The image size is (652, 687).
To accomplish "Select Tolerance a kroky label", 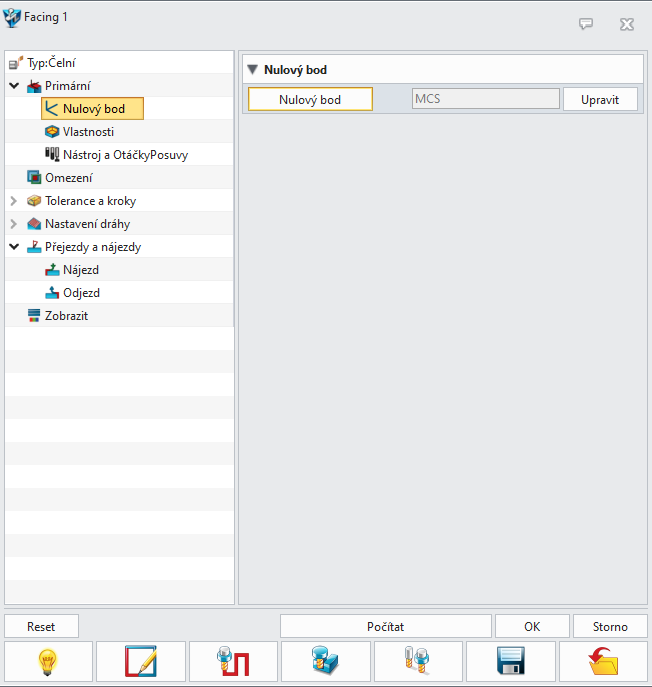I will (91, 201).
